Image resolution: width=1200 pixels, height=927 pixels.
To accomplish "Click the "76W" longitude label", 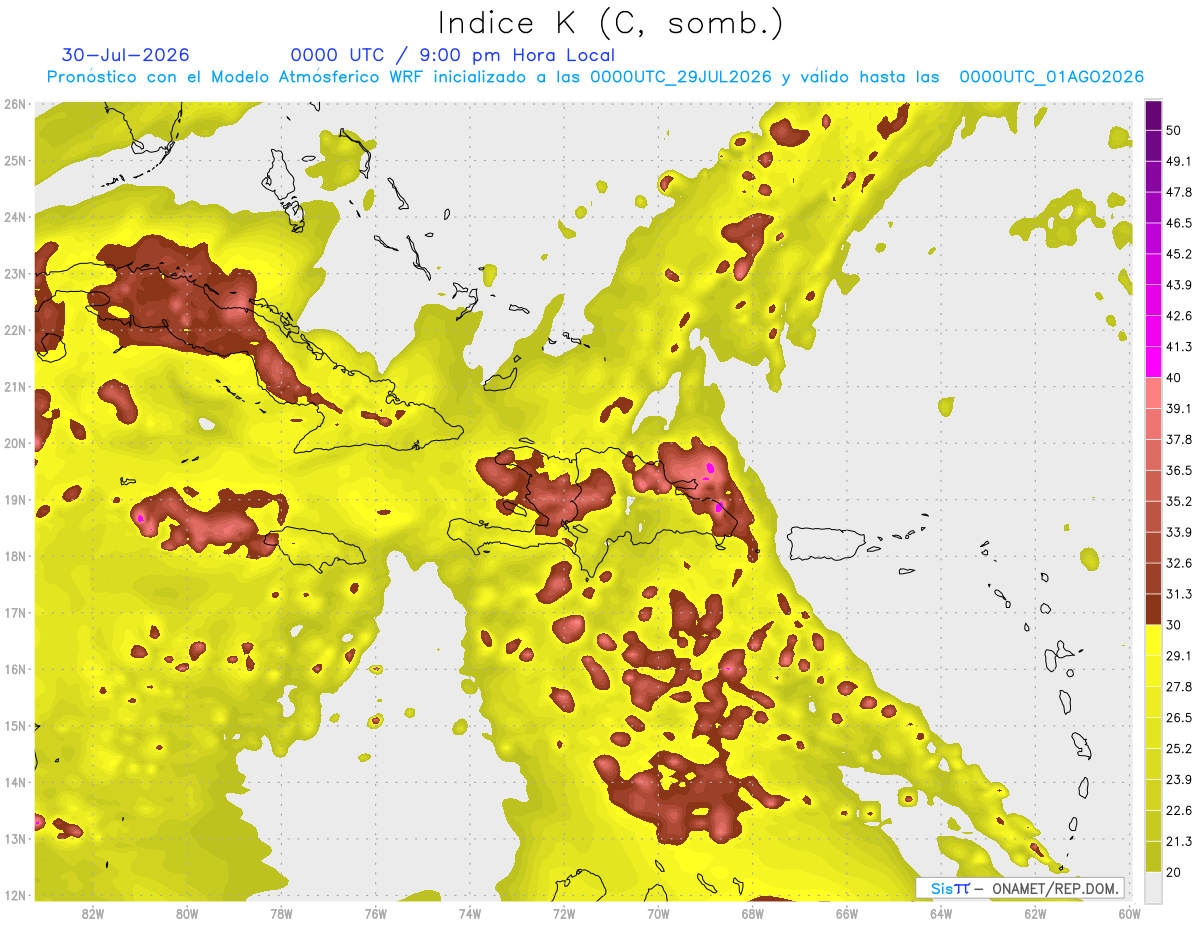I will pyautogui.click(x=376, y=914).
